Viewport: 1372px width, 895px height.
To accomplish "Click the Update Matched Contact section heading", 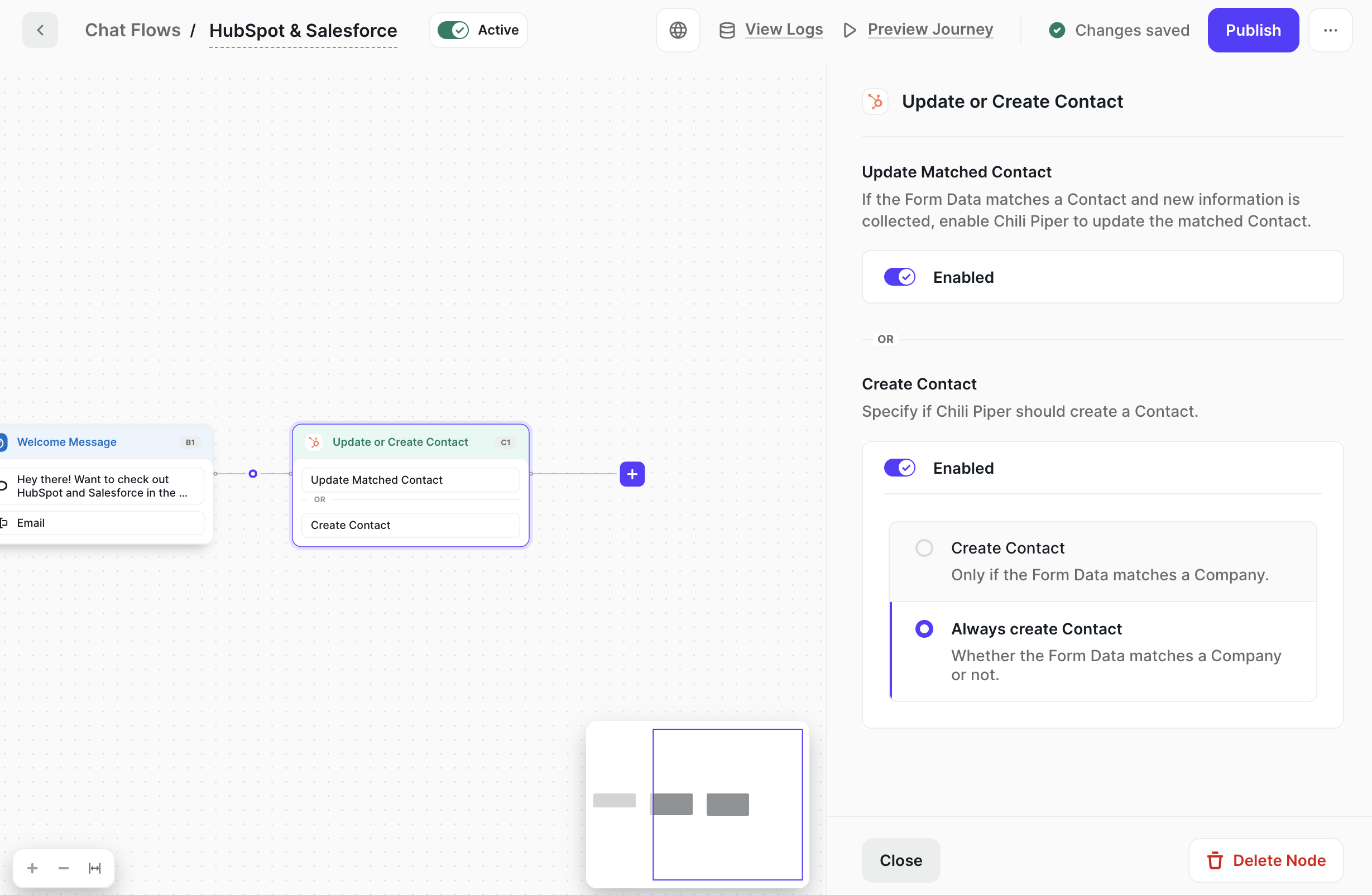I will coord(956,172).
